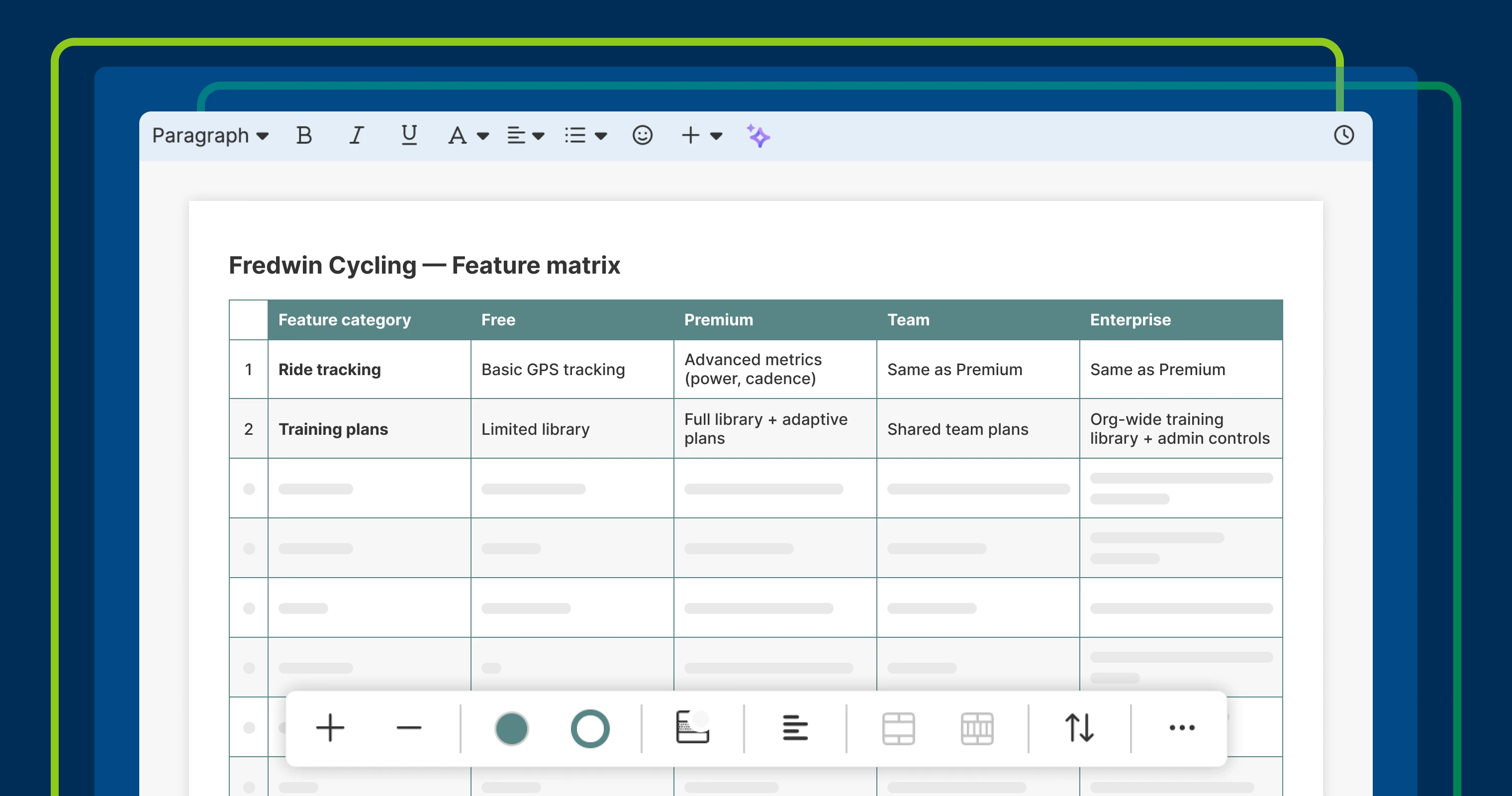Open the document version history clock

pyautogui.click(x=1344, y=135)
